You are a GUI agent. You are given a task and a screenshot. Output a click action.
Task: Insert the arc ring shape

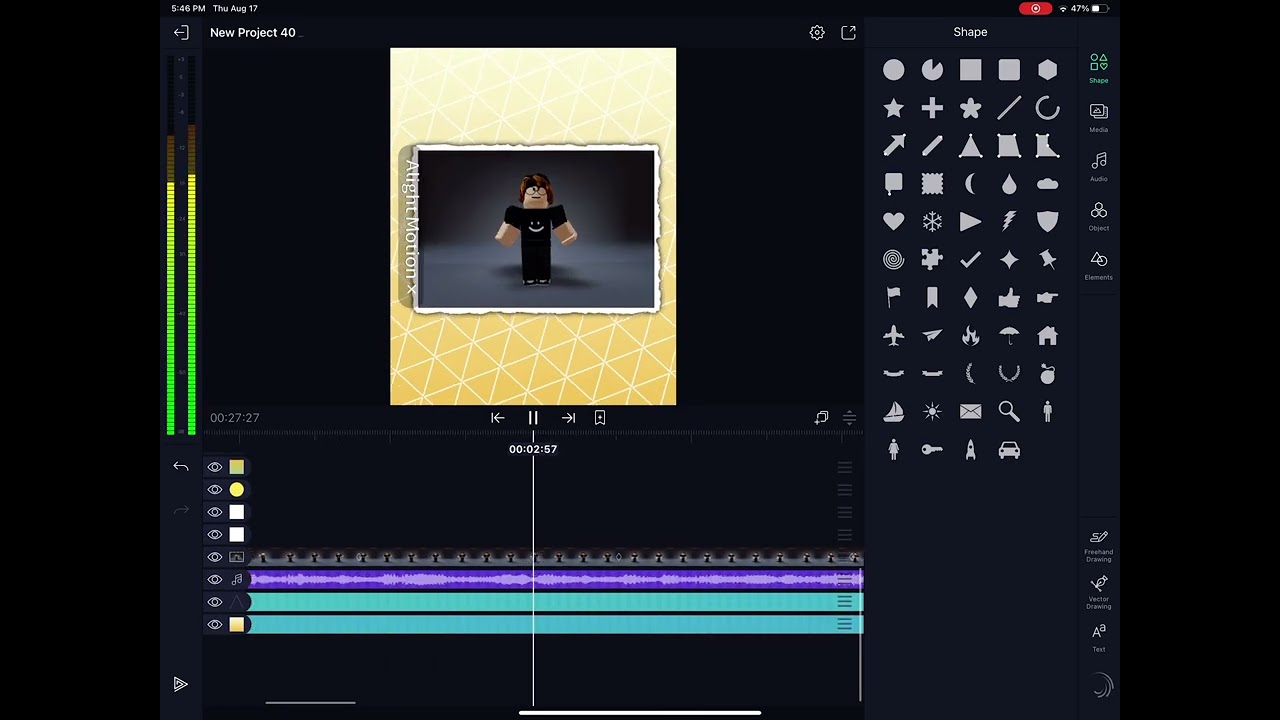click(1047, 108)
